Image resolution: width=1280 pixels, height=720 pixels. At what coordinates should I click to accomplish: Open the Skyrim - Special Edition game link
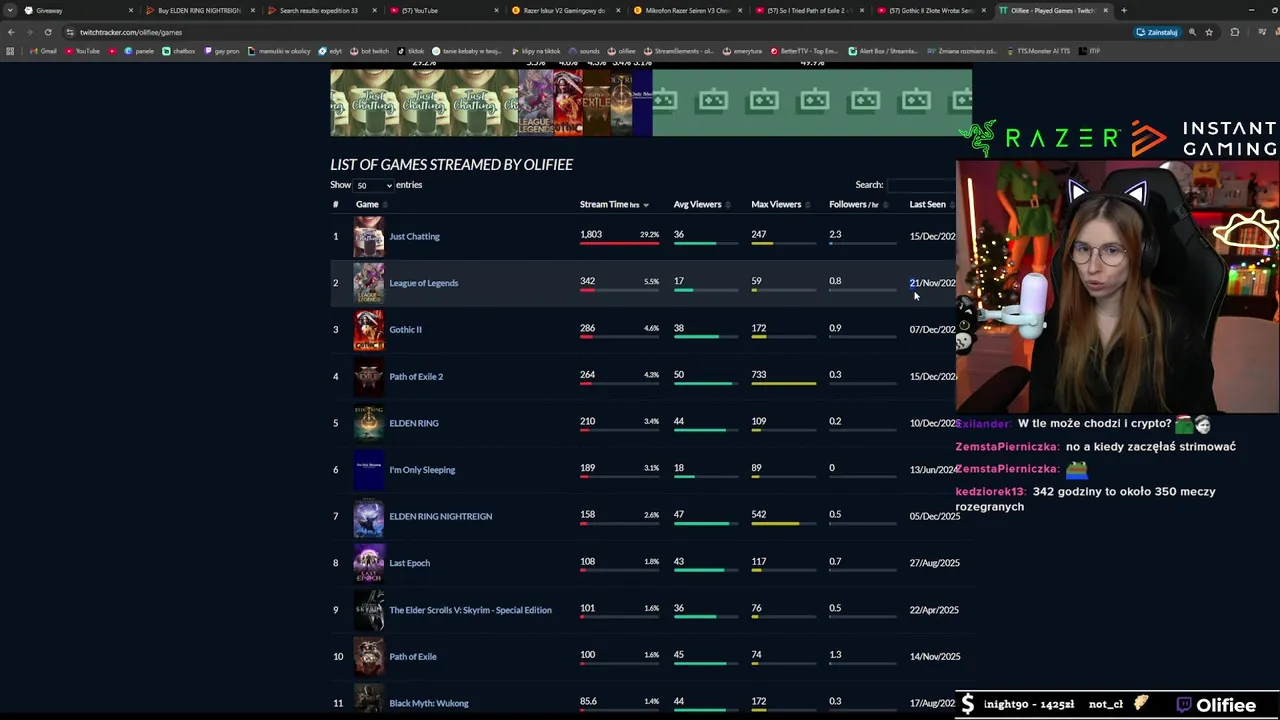point(470,610)
